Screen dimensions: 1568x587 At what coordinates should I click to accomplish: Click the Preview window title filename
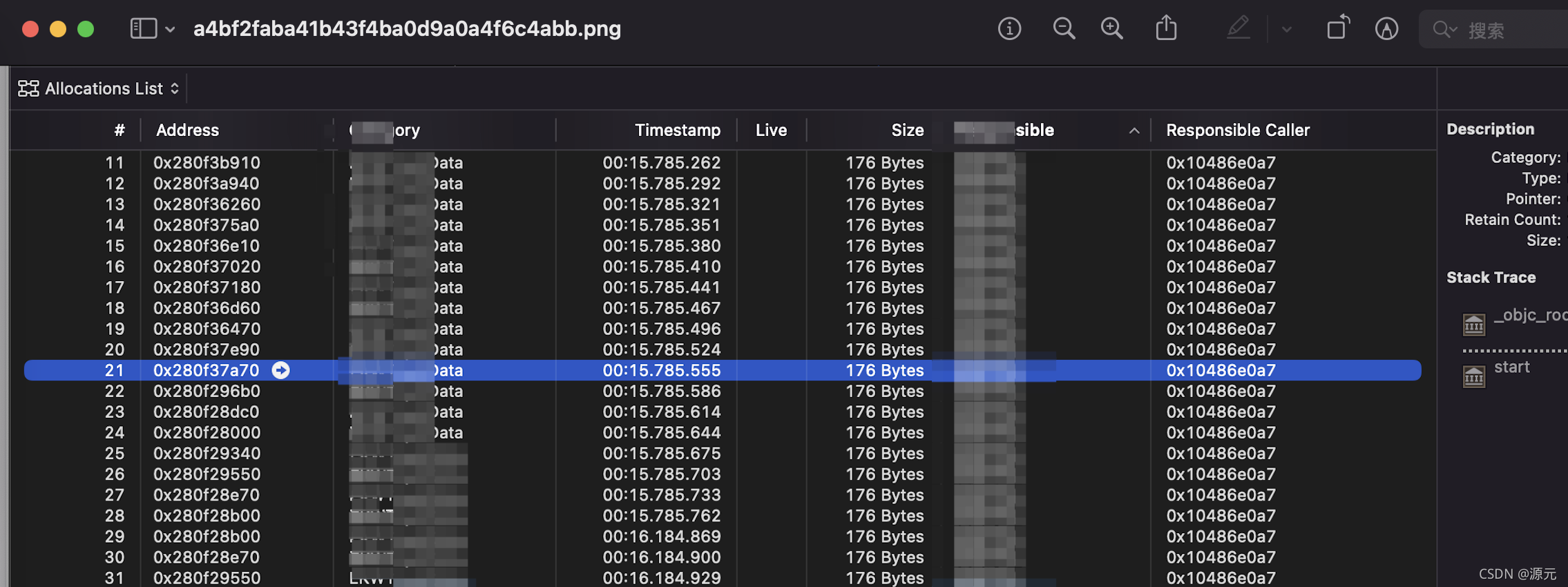[x=407, y=28]
